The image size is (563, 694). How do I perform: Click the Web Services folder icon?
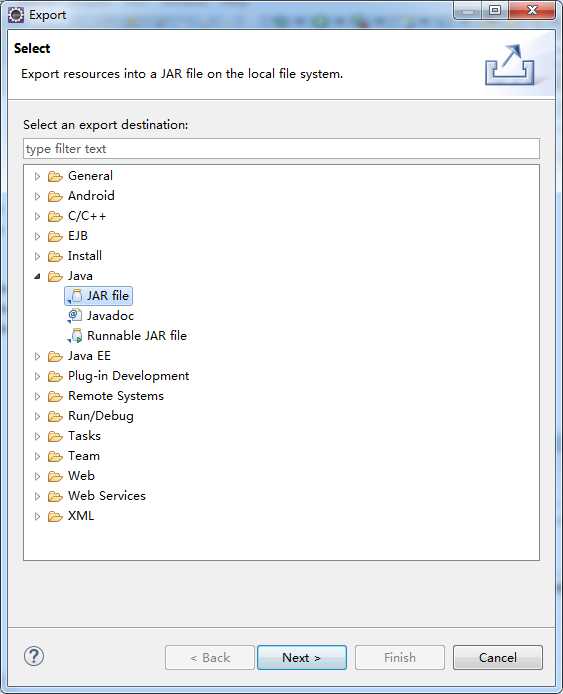click(55, 496)
